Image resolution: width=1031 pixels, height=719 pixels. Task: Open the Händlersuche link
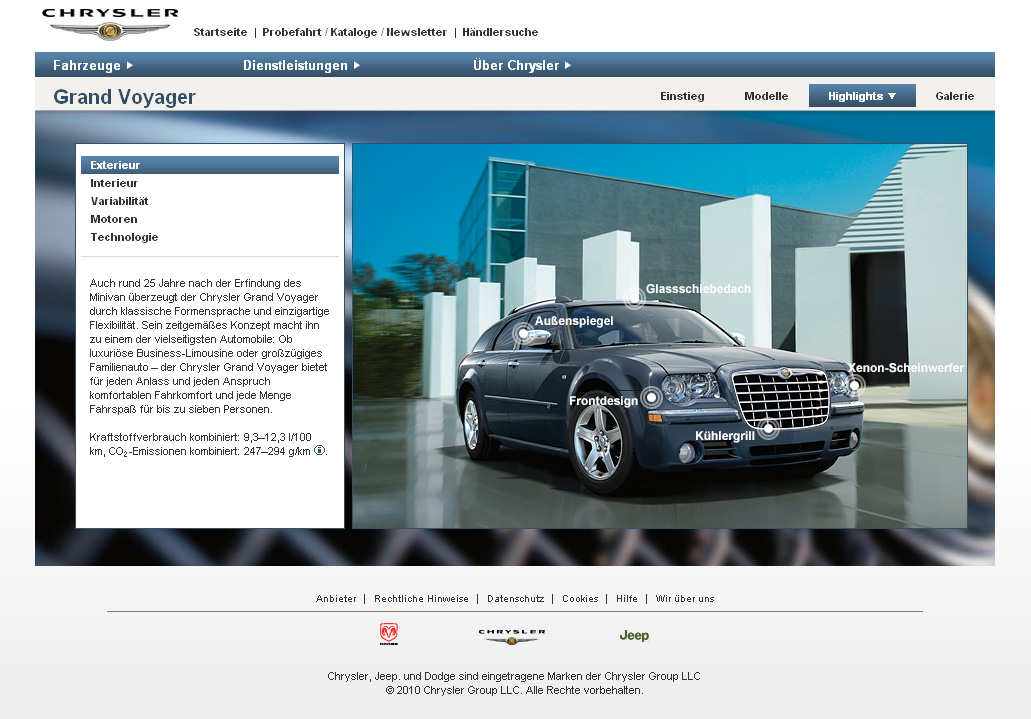[x=500, y=32]
